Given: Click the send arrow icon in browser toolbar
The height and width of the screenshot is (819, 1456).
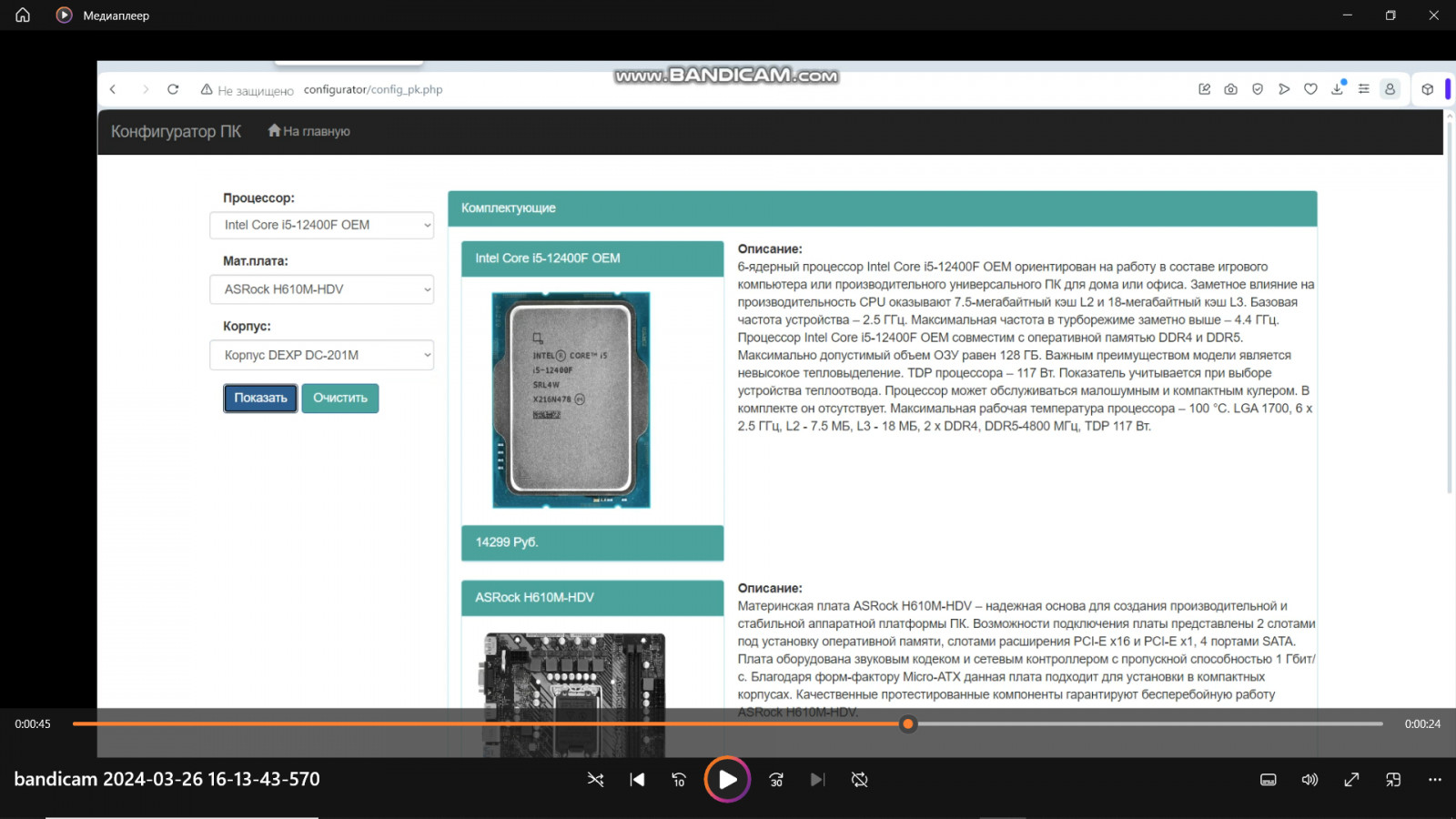Looking at the screenshot, I should point(1284,89).
